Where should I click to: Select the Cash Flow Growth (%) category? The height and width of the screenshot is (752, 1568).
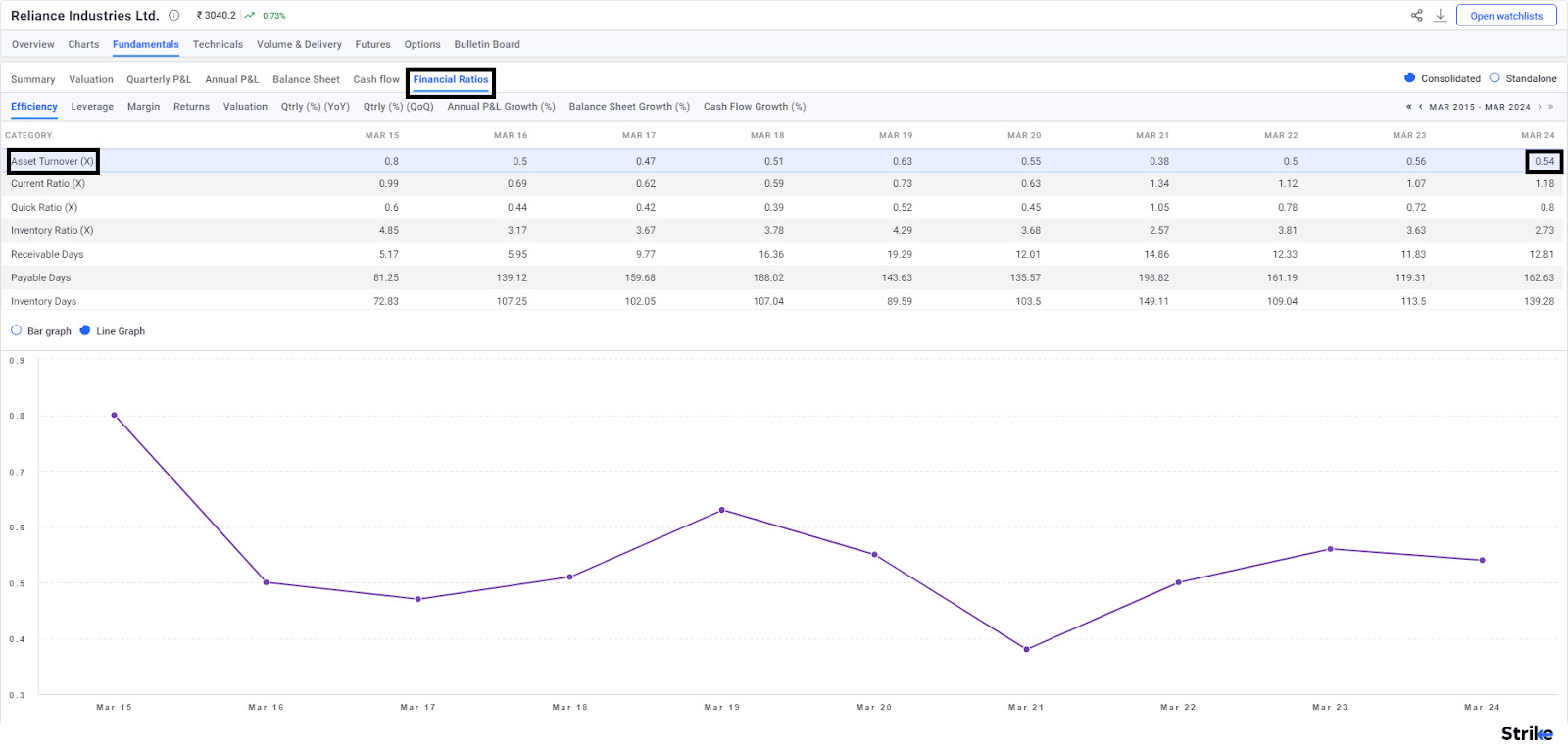(755, 107)
